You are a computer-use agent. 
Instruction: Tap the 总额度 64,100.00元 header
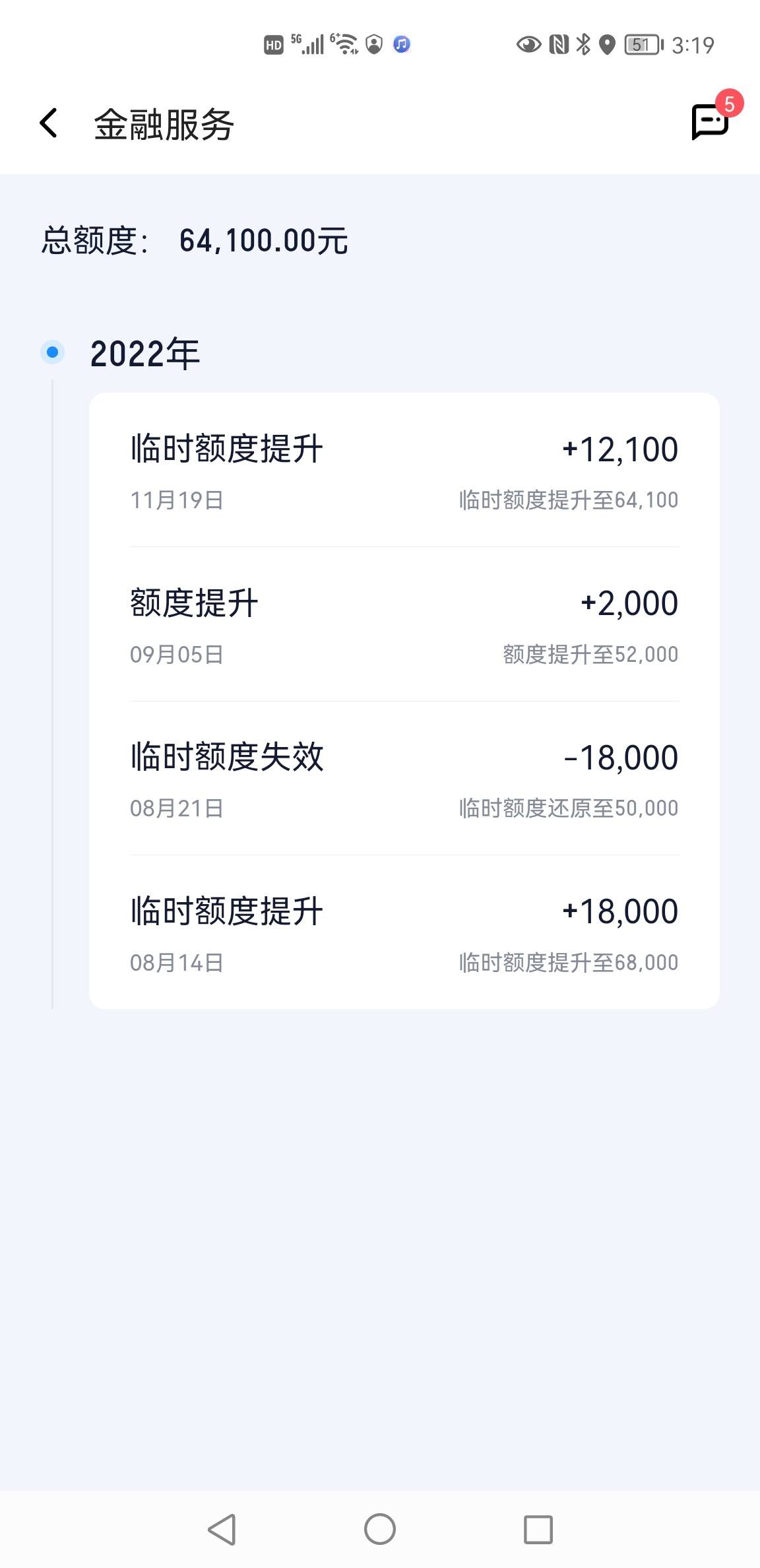coord(195,240)
